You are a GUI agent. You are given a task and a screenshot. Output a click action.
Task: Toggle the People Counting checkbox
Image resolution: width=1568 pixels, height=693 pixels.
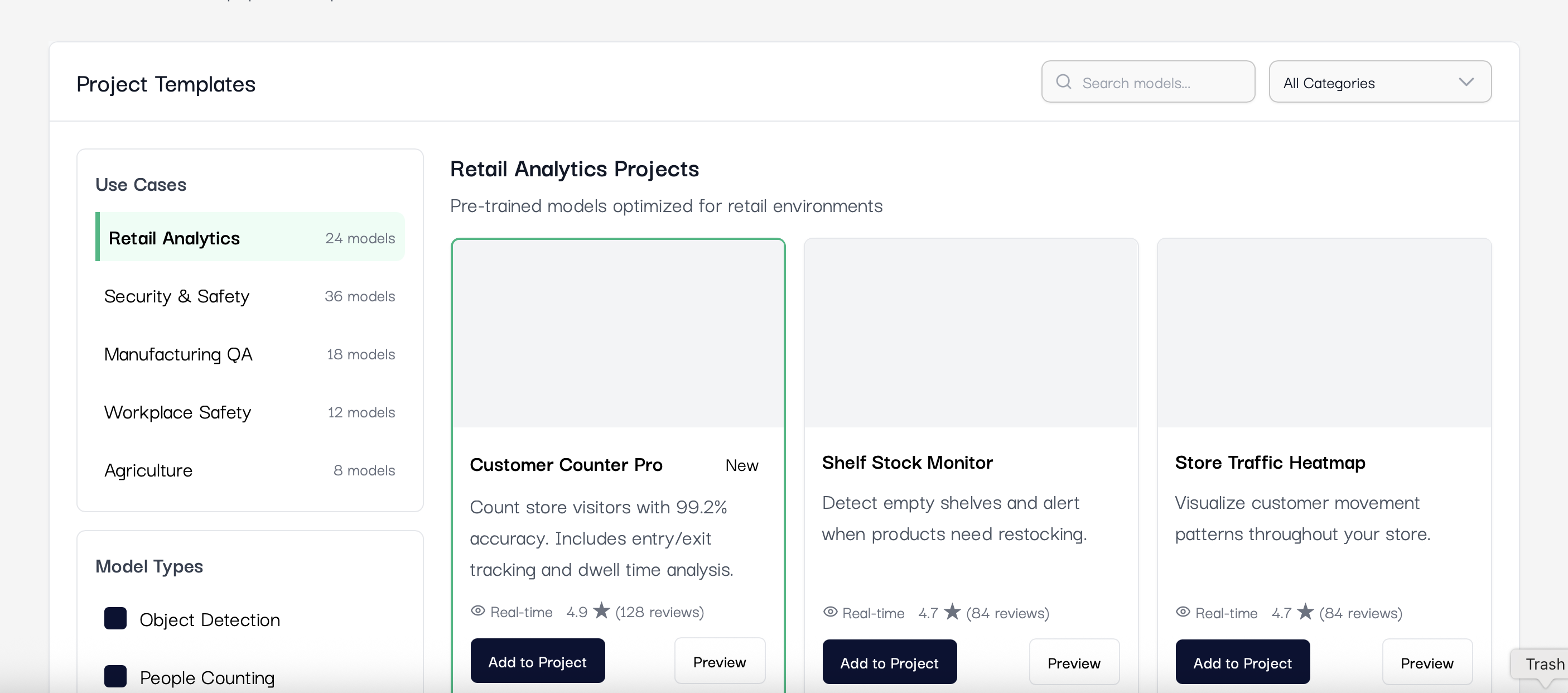115,676
